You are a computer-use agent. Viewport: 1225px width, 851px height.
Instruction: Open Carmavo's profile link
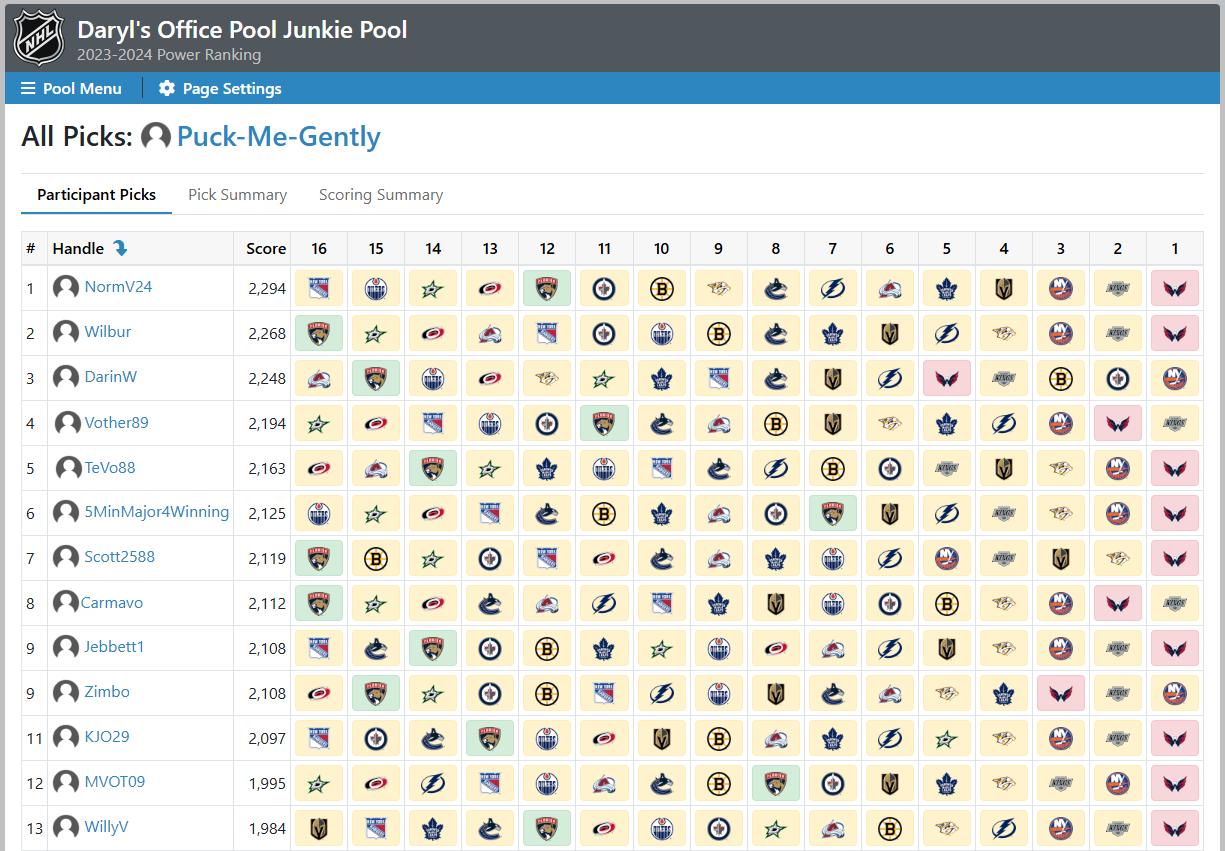(112, 603)
